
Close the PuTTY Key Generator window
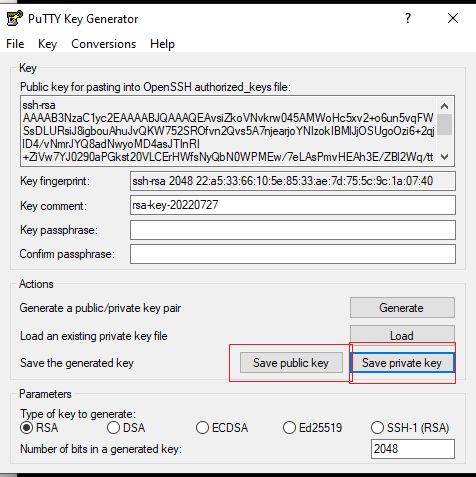pos(453,18)
